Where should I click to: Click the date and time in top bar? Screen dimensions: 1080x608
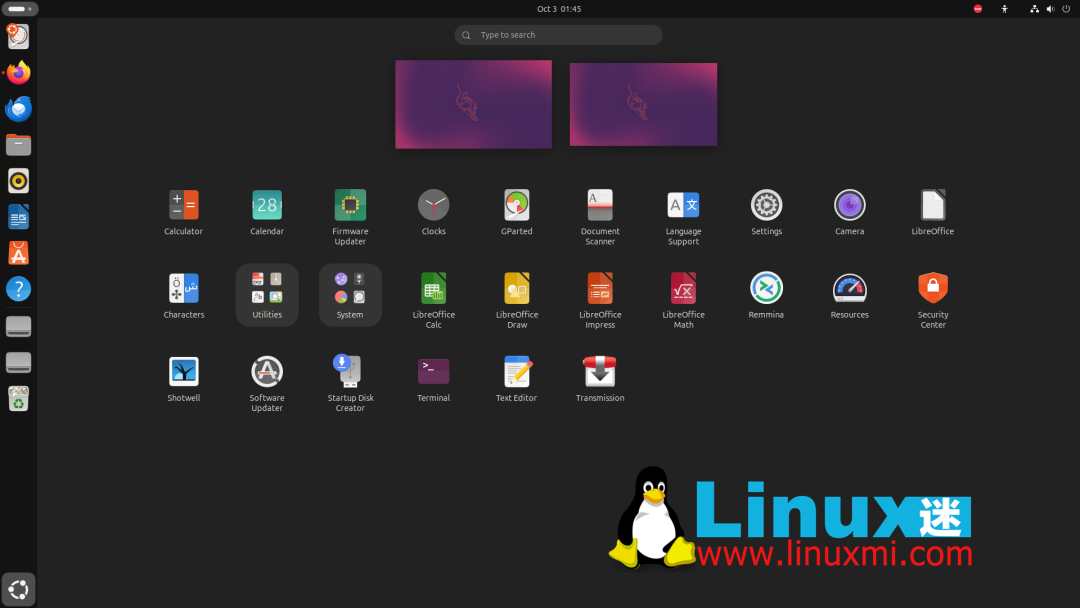pyautogui.click(x=559, y=9)
